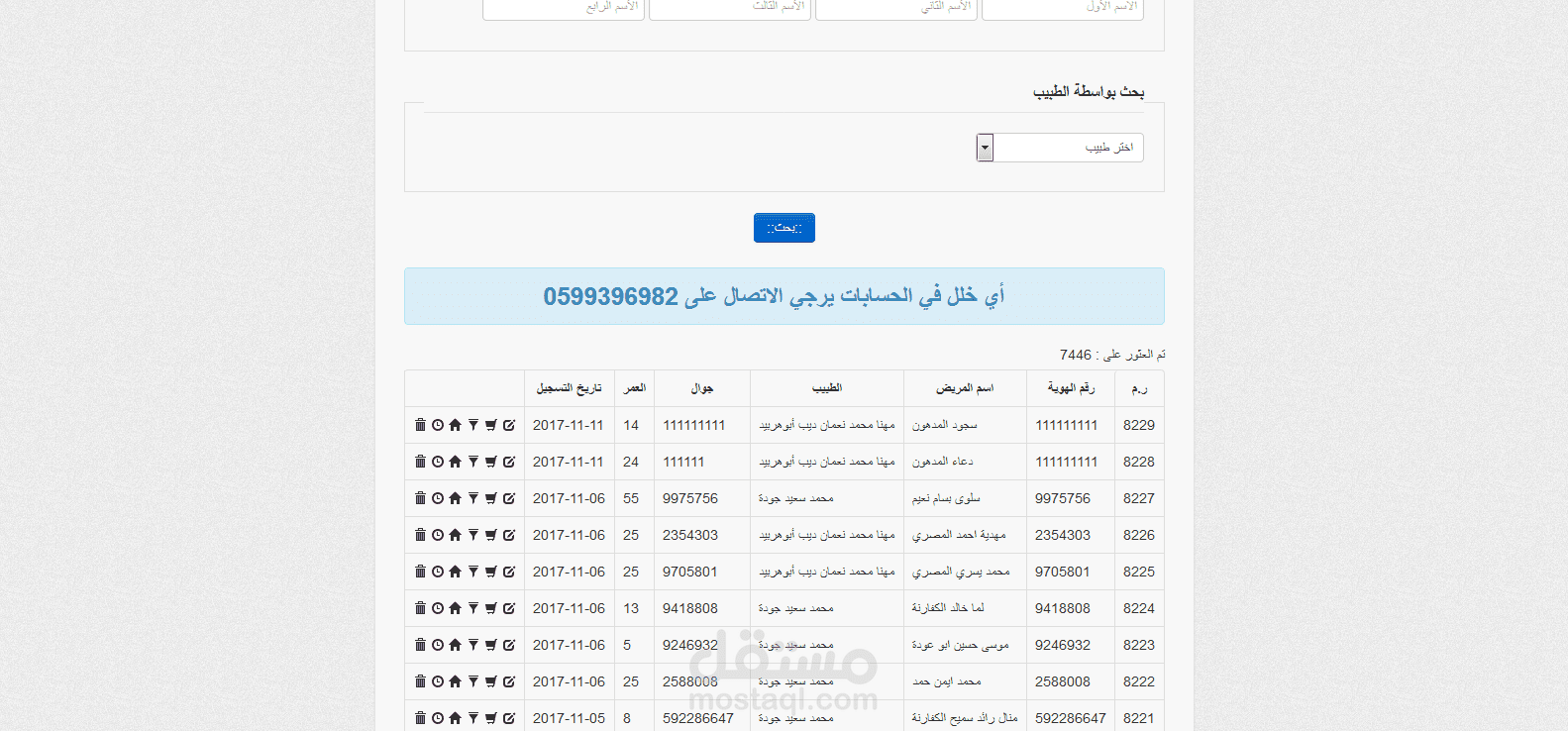Click home icon for record 8223
Viewport: 1568px width, 731px height.
(456, 645)
